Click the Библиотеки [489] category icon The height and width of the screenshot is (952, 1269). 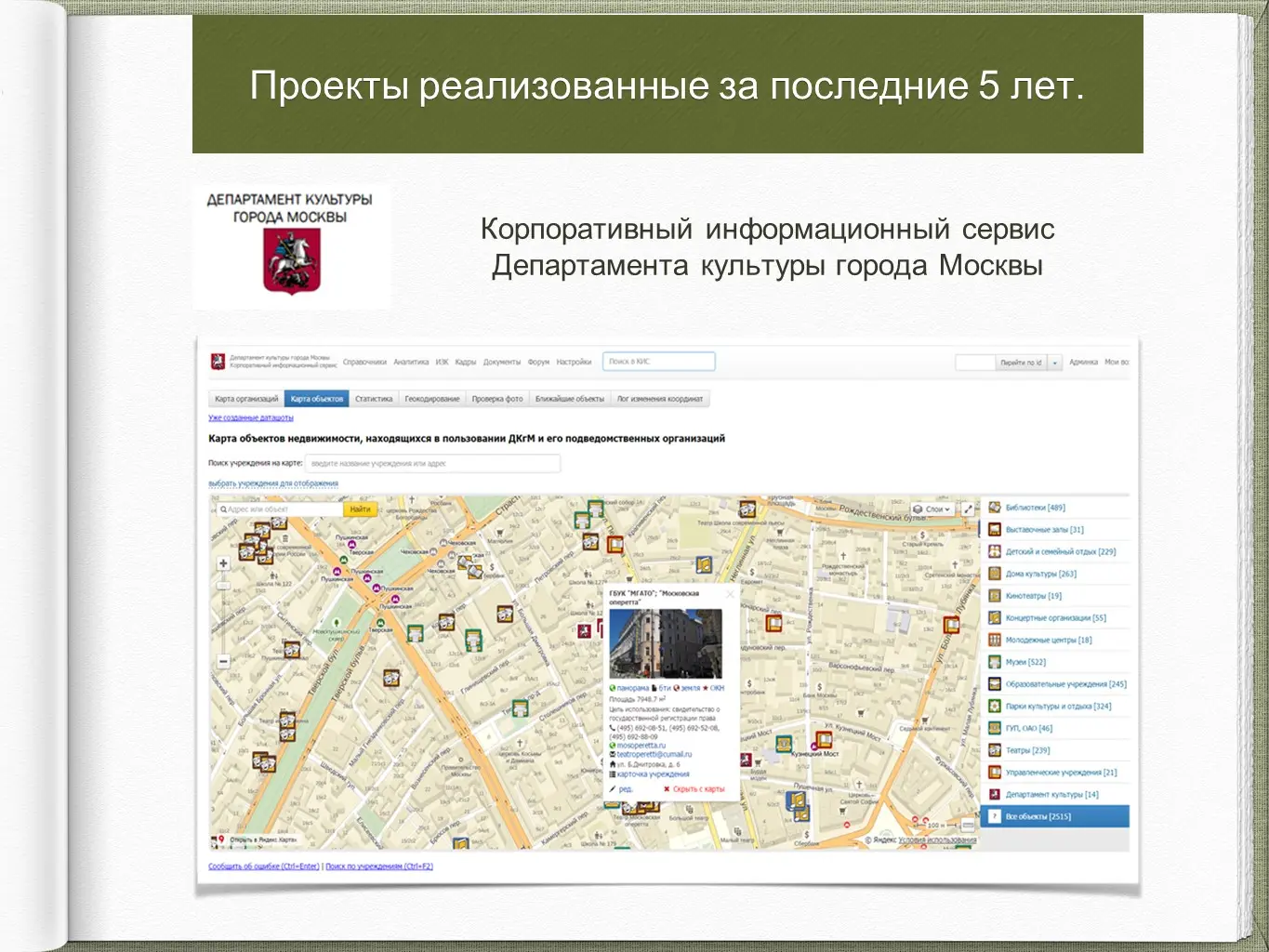click(994, 508)
